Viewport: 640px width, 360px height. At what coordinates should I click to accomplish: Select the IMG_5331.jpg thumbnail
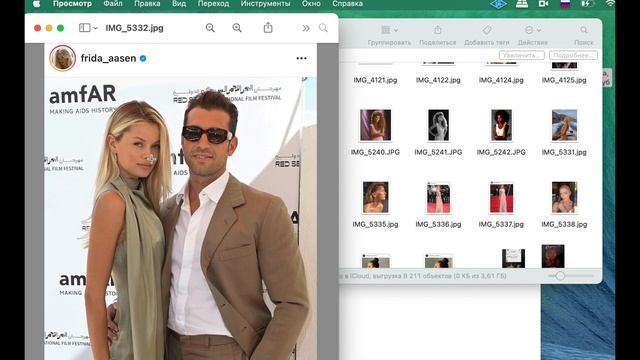point(564,125)
